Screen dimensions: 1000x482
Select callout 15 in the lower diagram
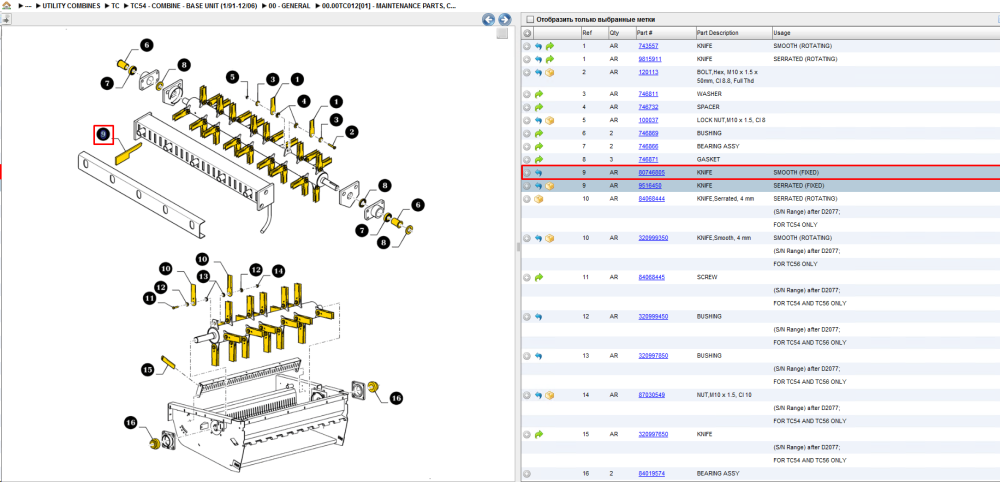tap(148, 370)
